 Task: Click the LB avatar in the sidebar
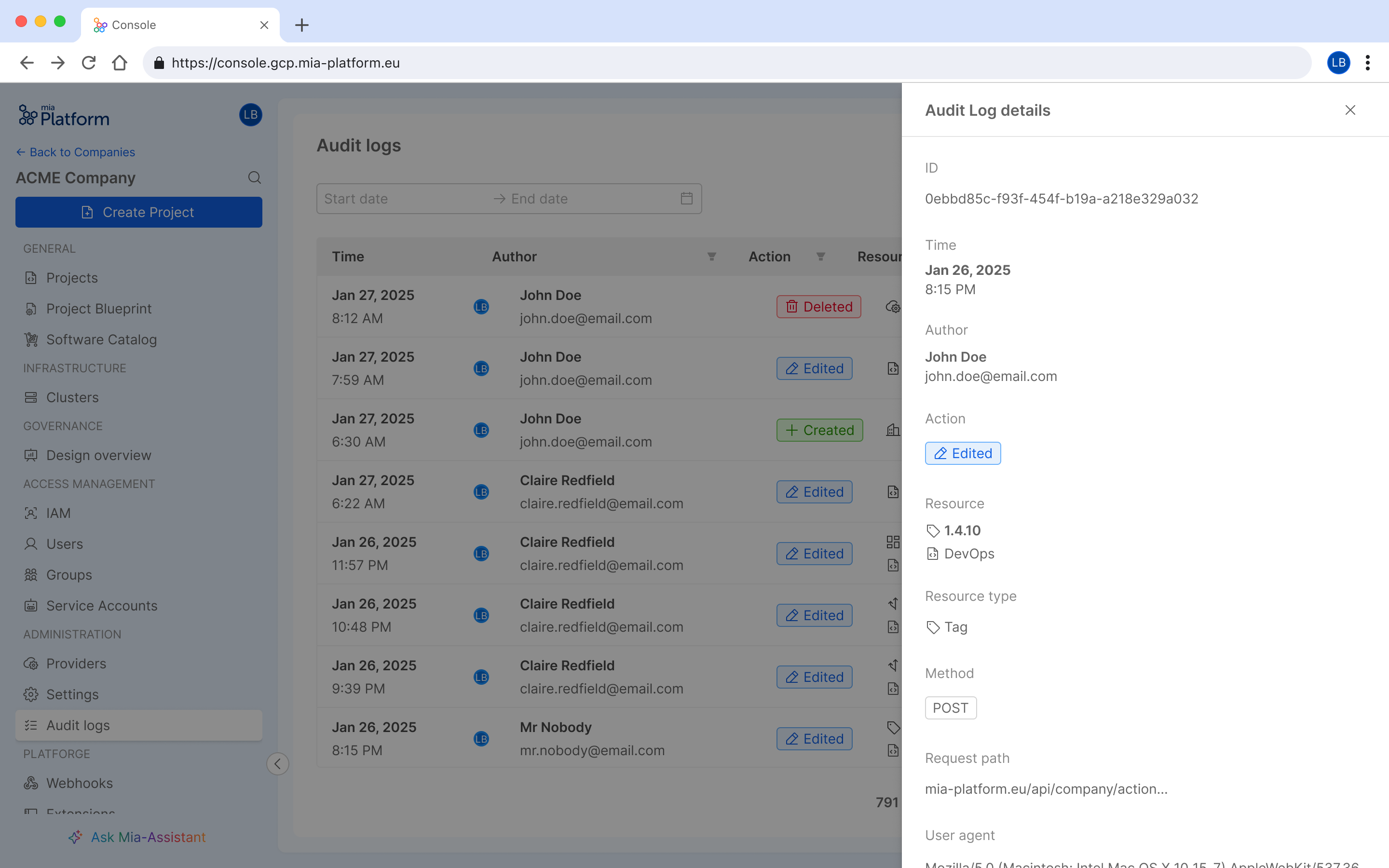[x=250, y=114]
